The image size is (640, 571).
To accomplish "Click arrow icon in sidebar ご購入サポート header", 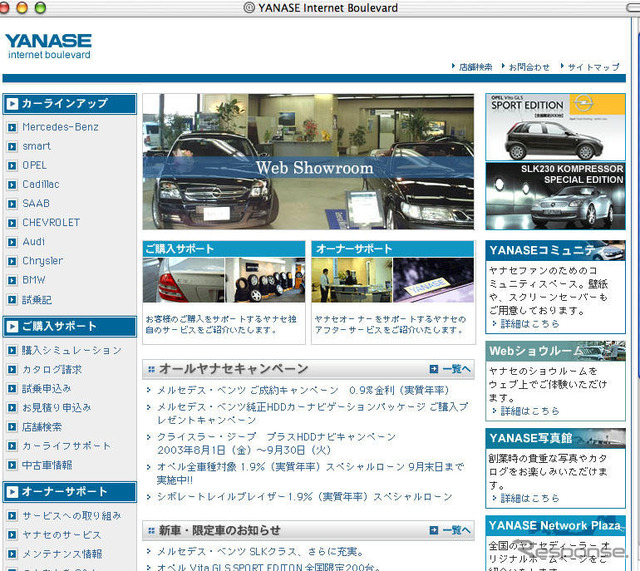I will [12, 327].
